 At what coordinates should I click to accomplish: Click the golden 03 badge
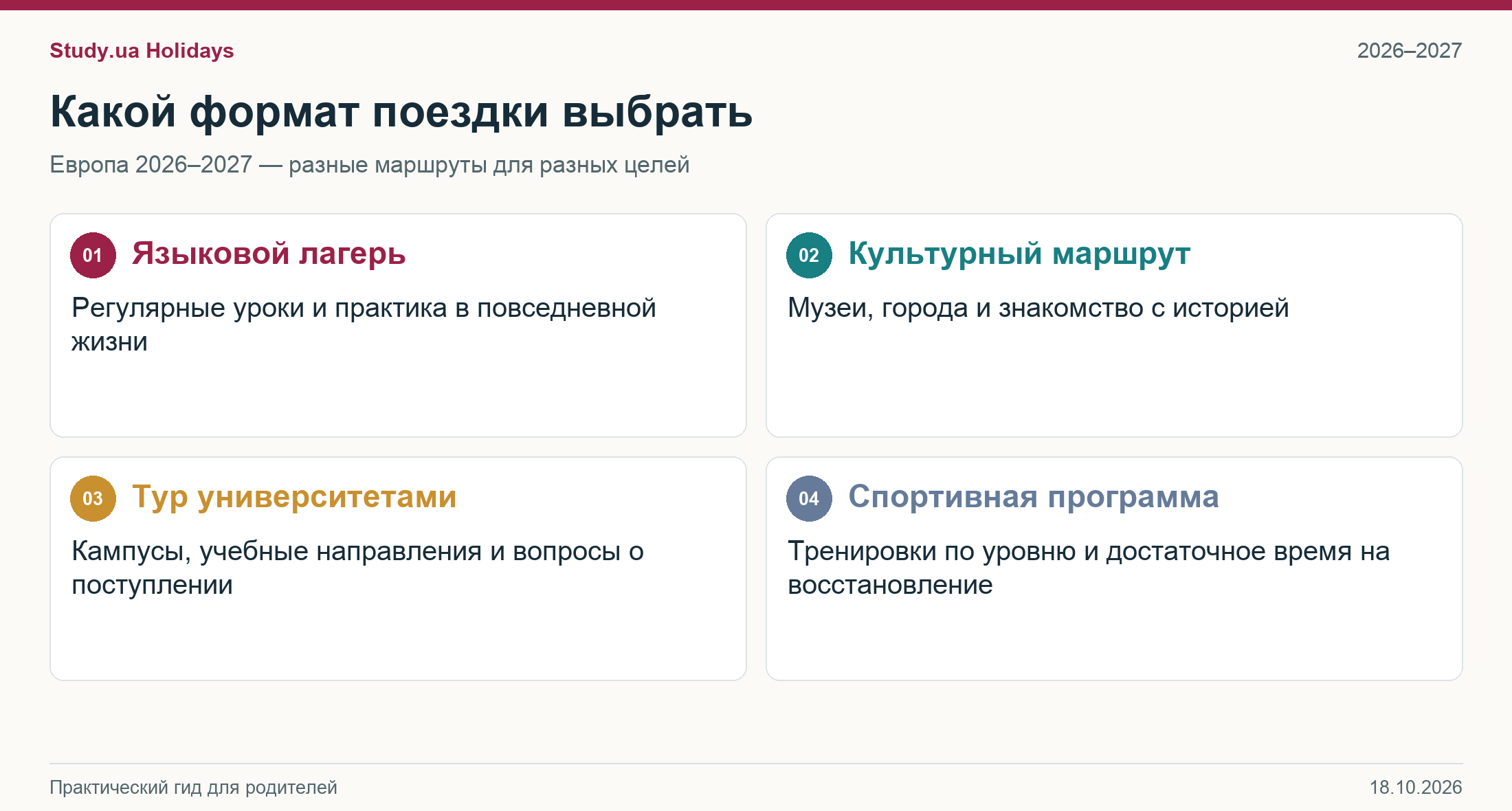93,498
